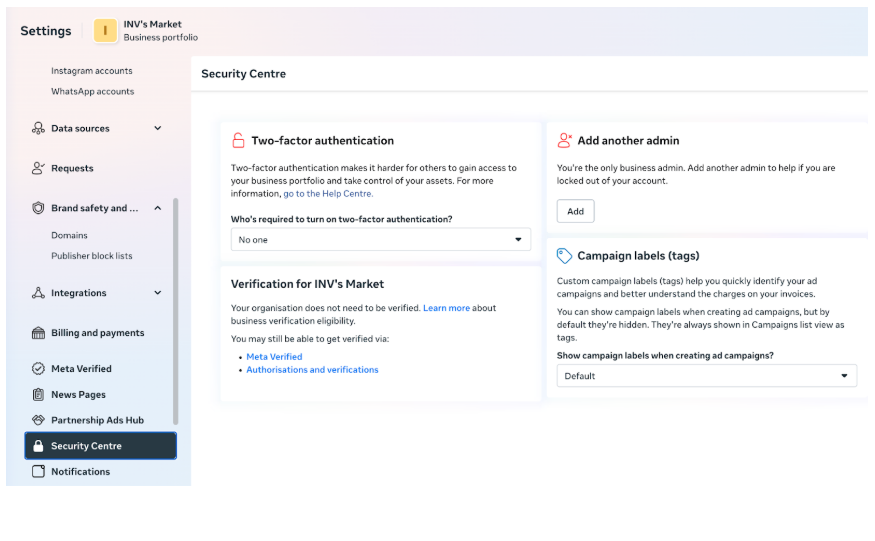Click the Integrations icon
Viewport: 875px width, 541px height.
coord(38,293)
